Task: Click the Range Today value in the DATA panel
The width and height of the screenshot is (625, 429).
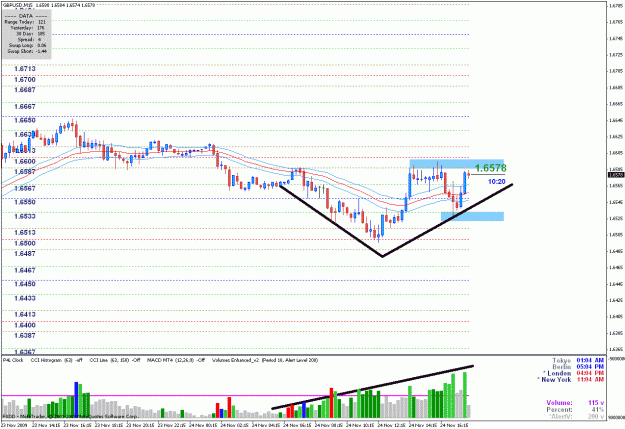Action: pos(42,22)
